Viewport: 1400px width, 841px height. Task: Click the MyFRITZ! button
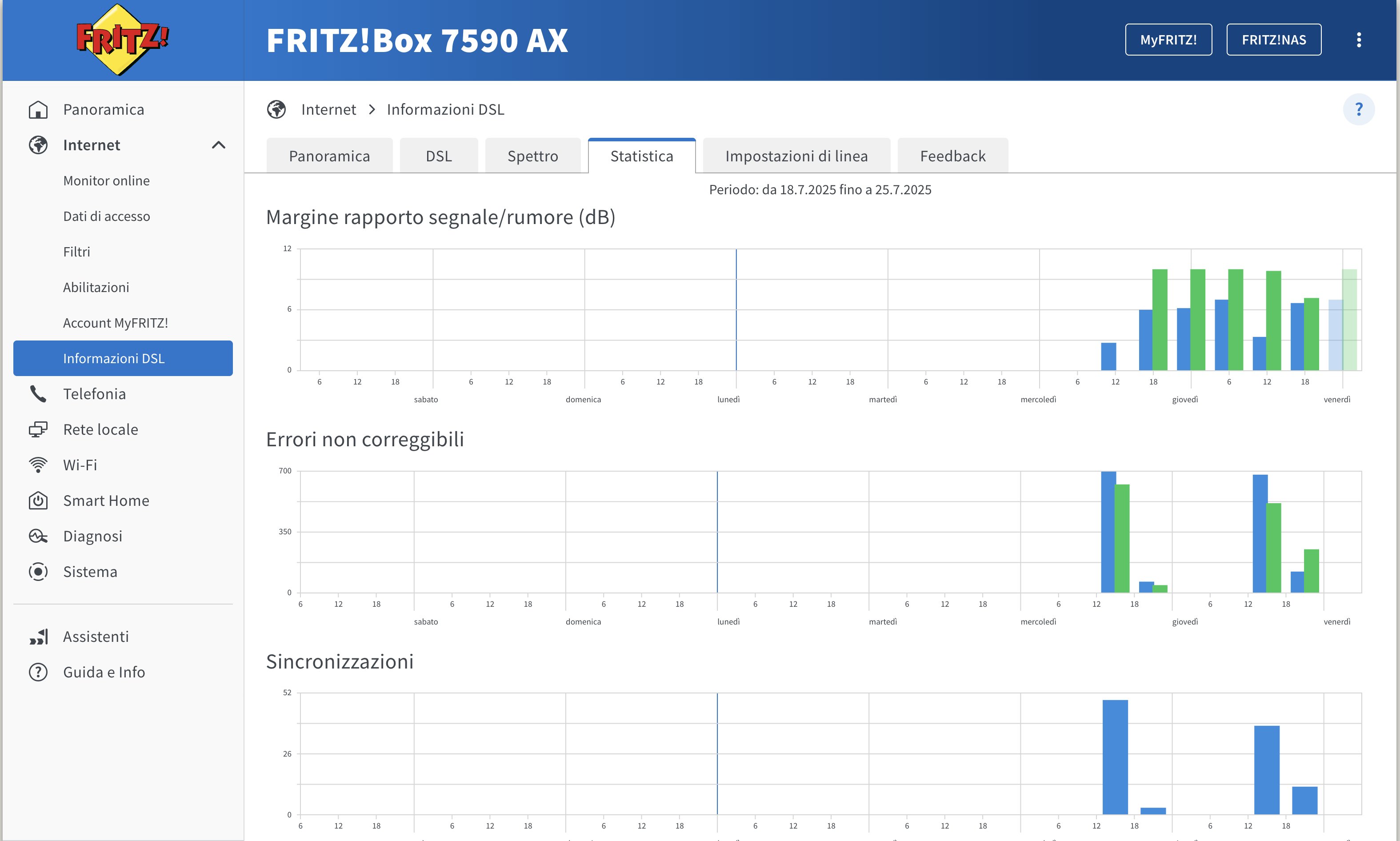point(1168,40)
